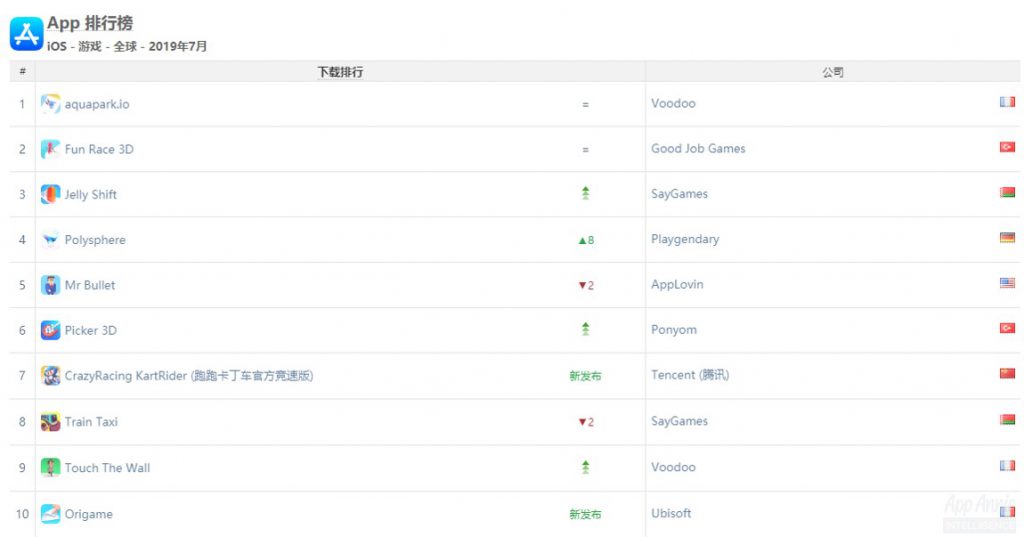The height and width of the screenshot is (537, 1024).
Task: Click the Touch The Wall app icon
Action: pos(50,468)
